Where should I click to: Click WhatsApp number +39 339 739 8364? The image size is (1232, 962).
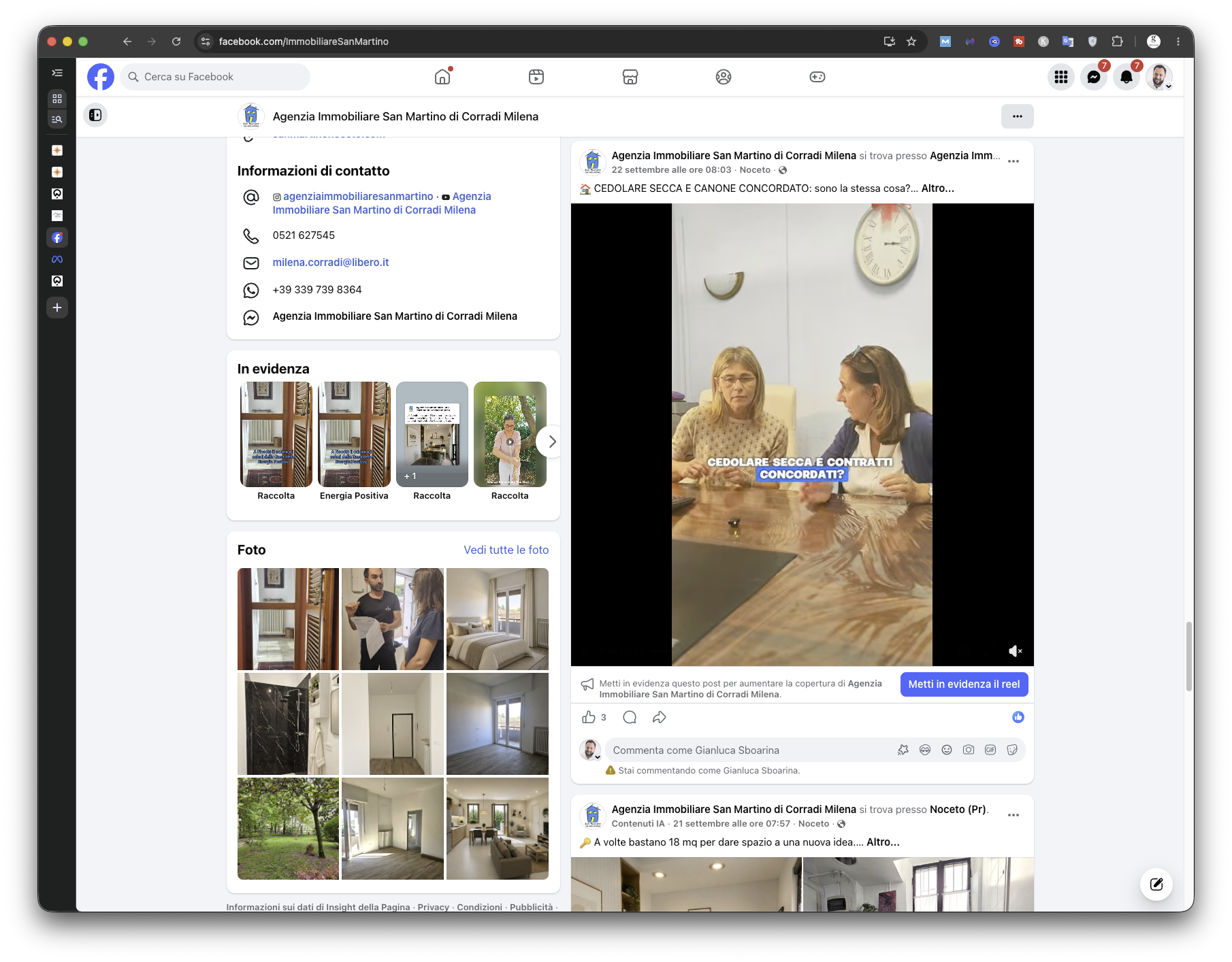click(x=317, y=290)
